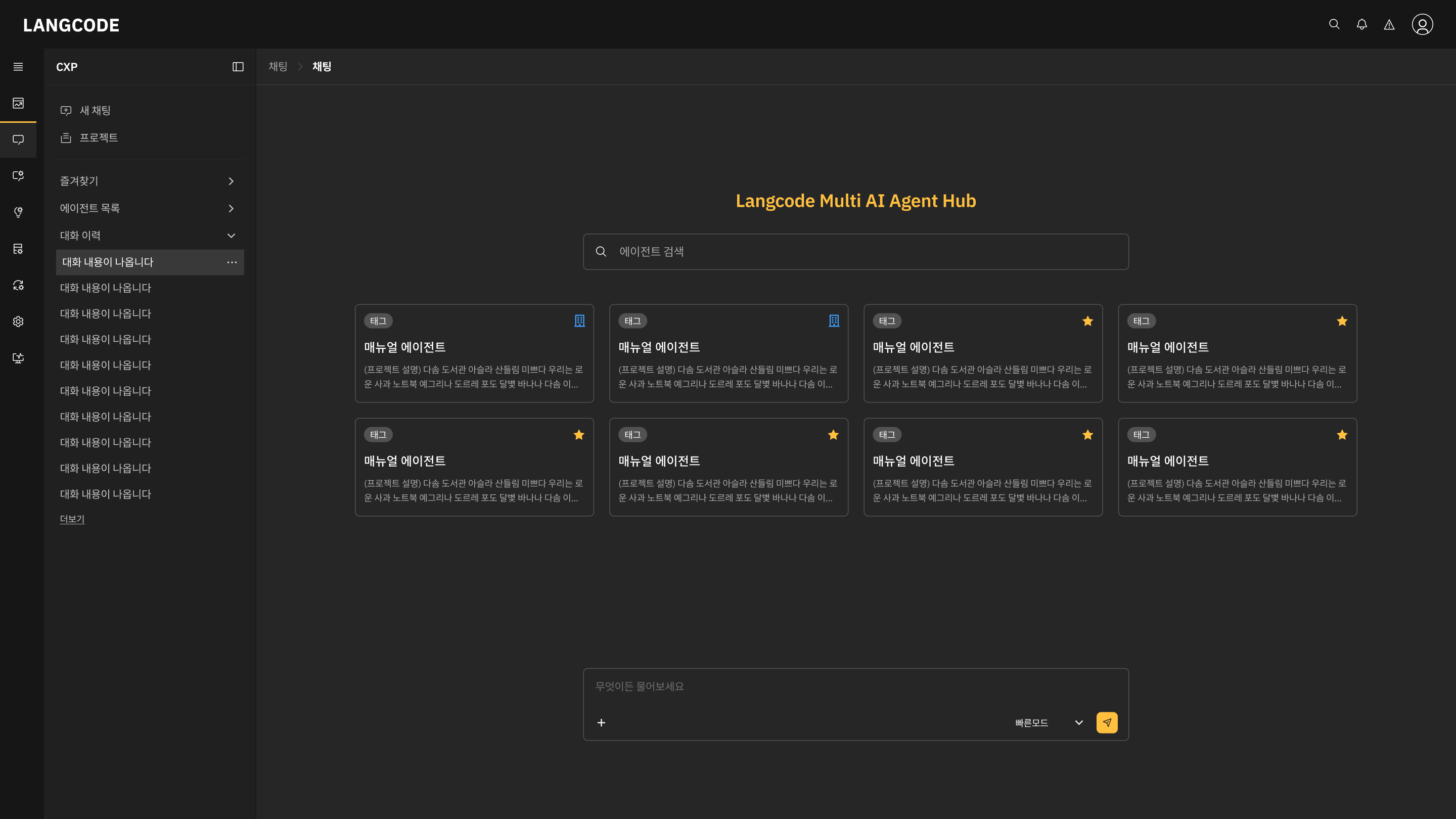Click the 더보기 link
Viewport: 1456px width, 819px height.
pos(72,519)
